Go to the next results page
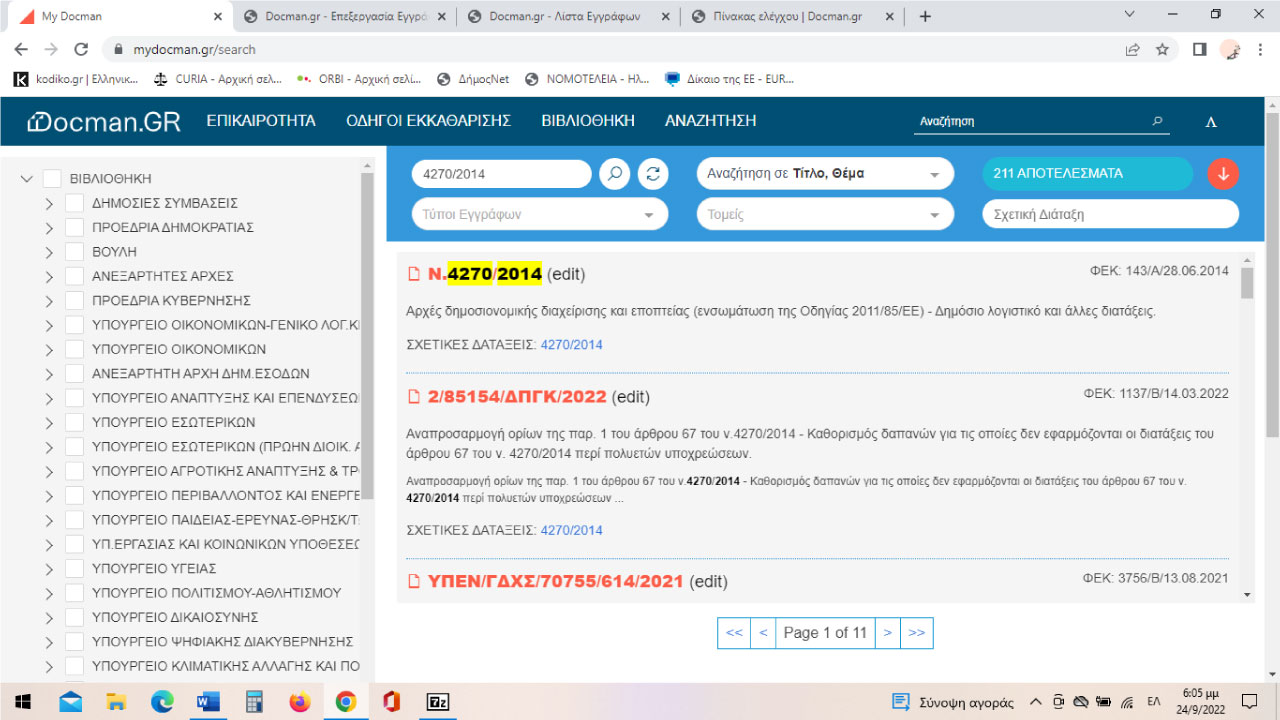Screen dimensions: 1280x720 (887, 633)
